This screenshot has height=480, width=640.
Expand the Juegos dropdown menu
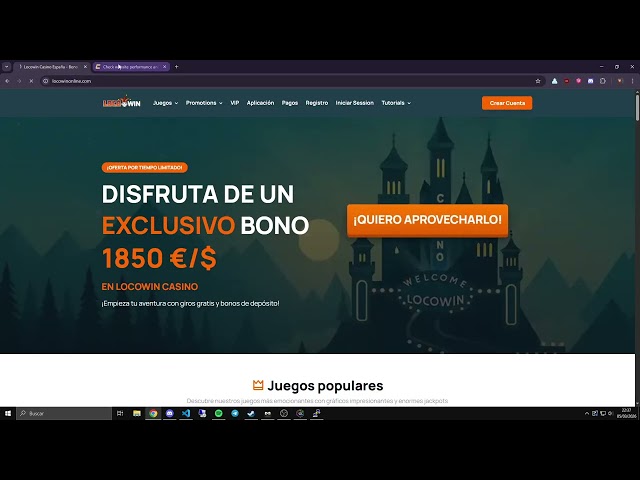click(165, 103)
